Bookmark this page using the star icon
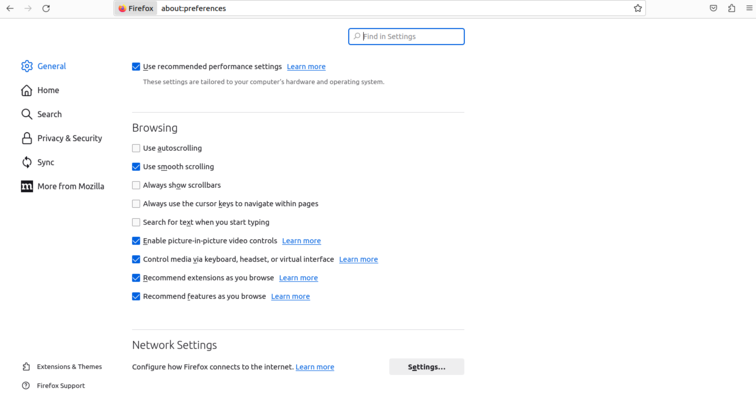Screen dimensions: 756x413 [x=638, y=8]
